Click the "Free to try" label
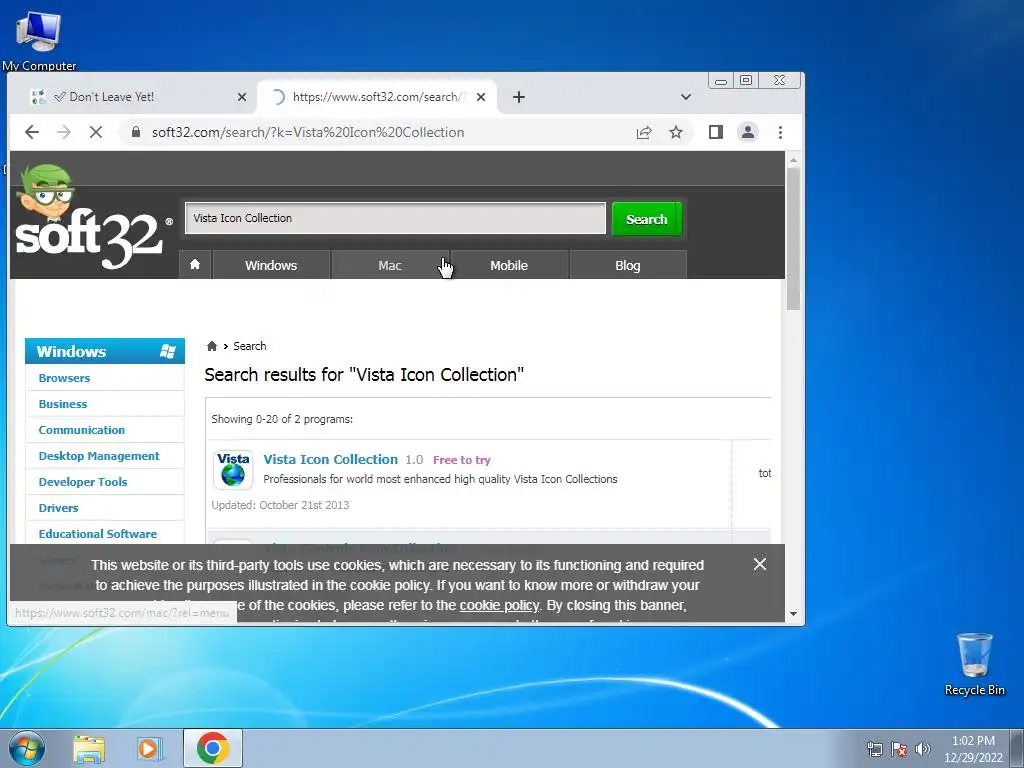The image size is (1024, 768). click(x=462, y=460)
